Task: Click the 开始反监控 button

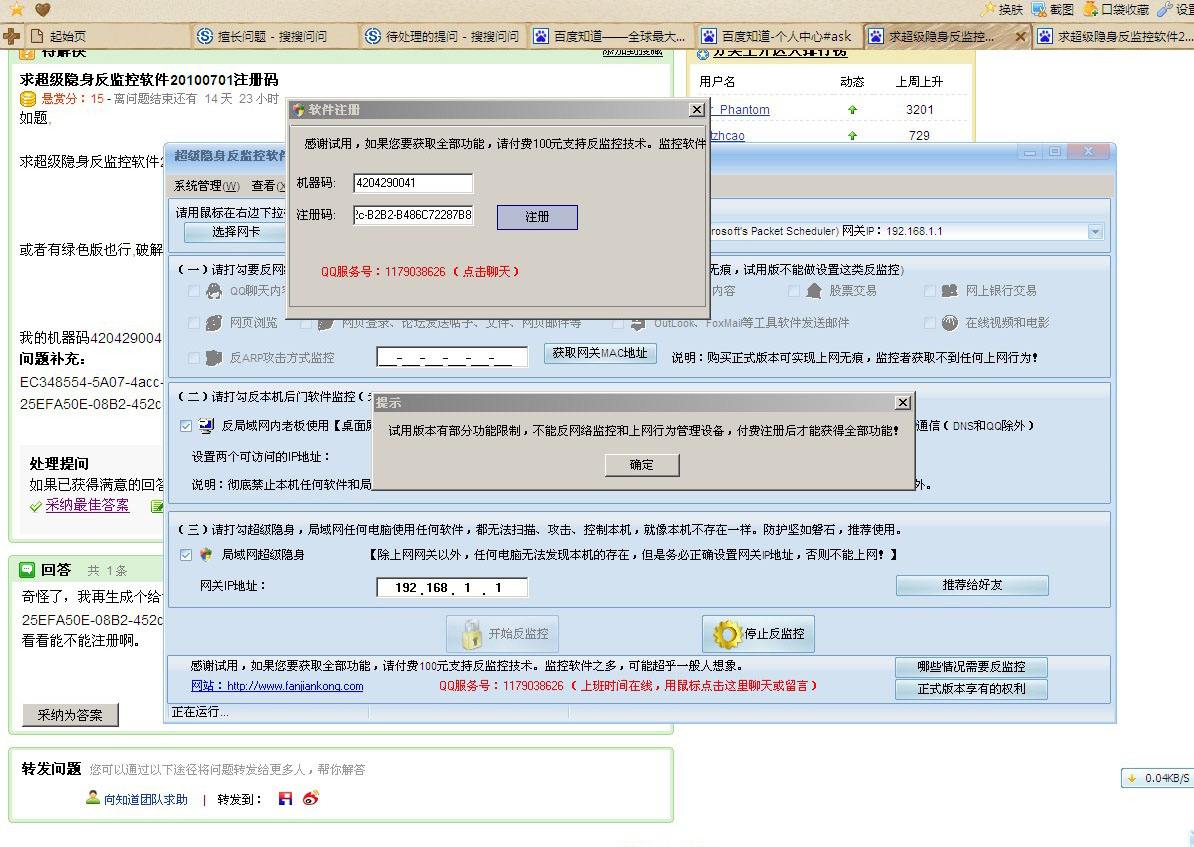Action: tap(503, 634)
